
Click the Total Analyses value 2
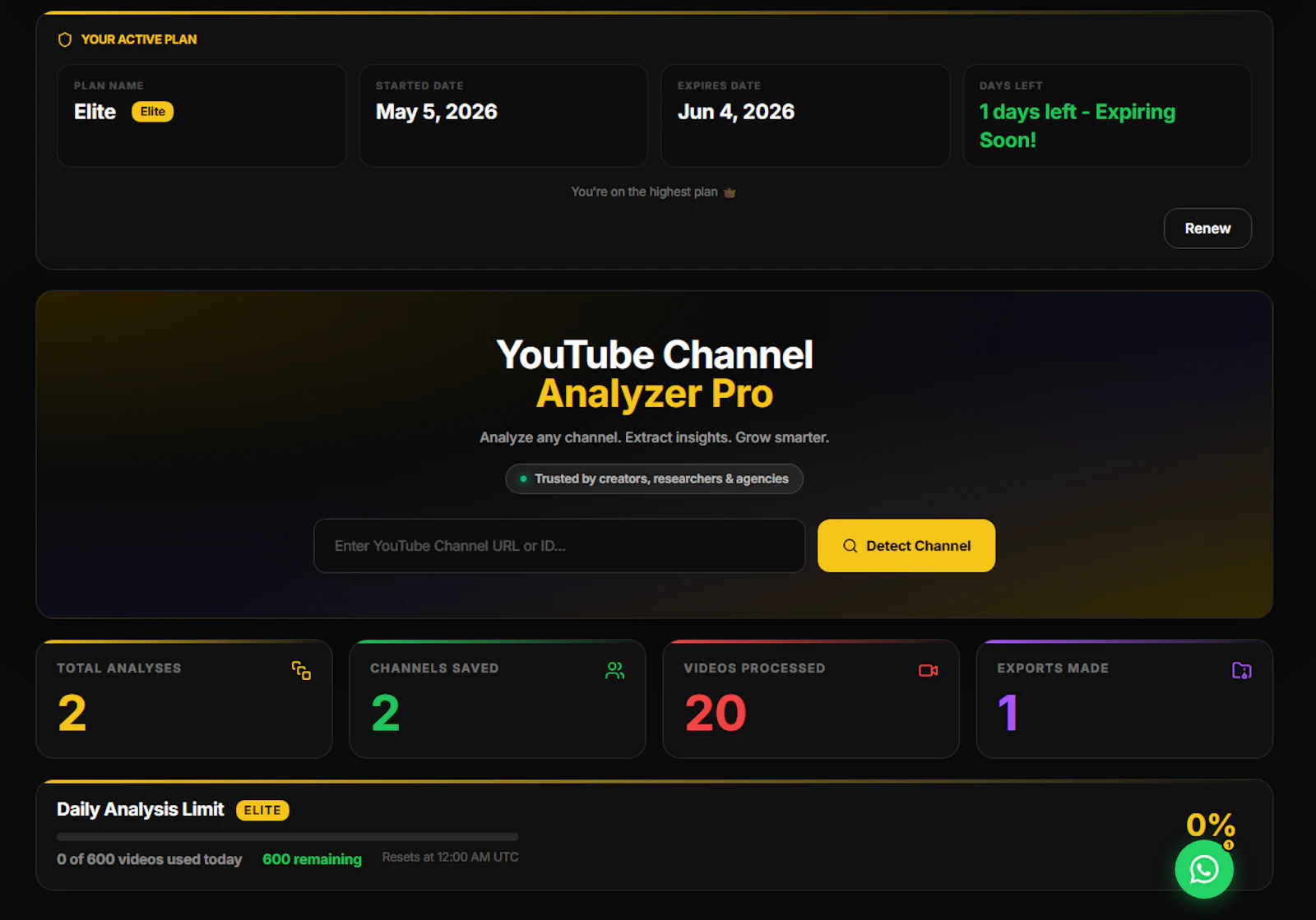pyautogui.click(x=72, y=713)
